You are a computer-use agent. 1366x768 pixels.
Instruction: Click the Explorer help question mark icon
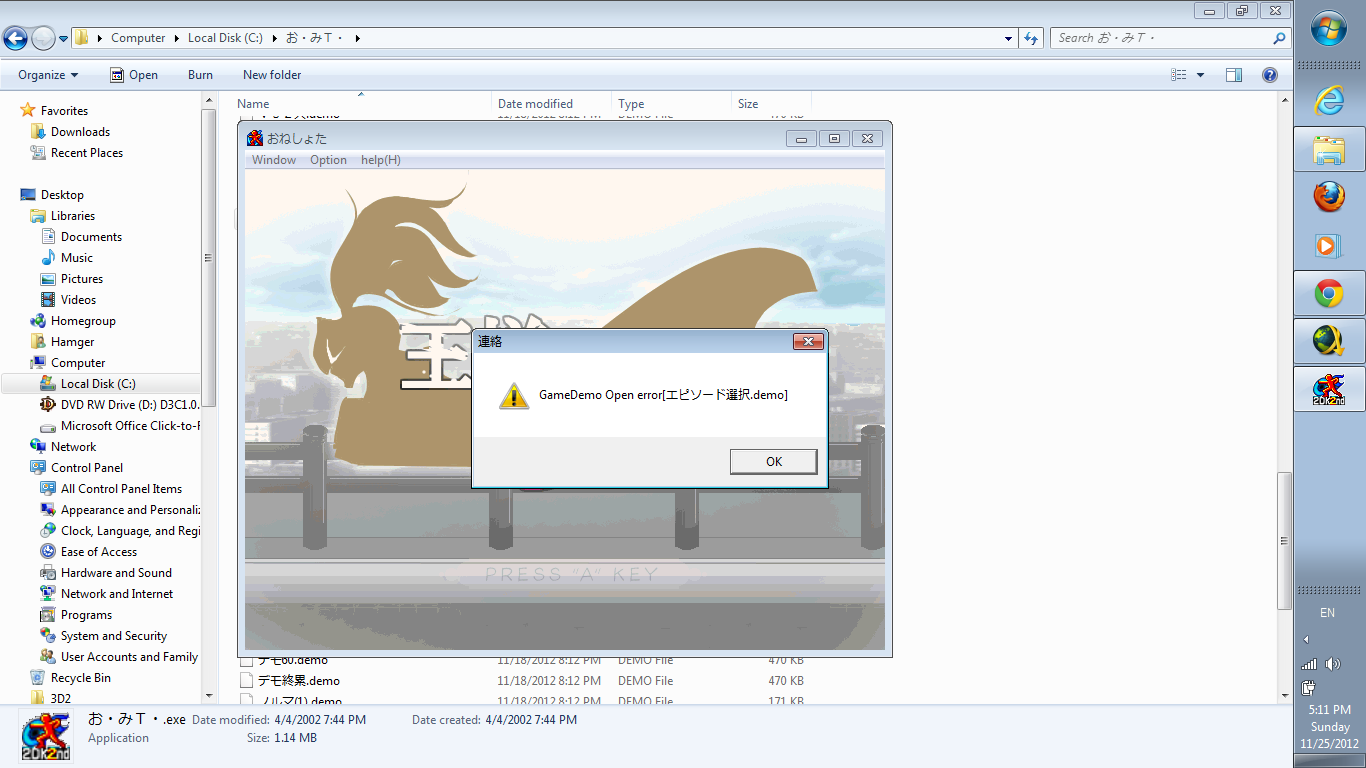pos(1270,75)
